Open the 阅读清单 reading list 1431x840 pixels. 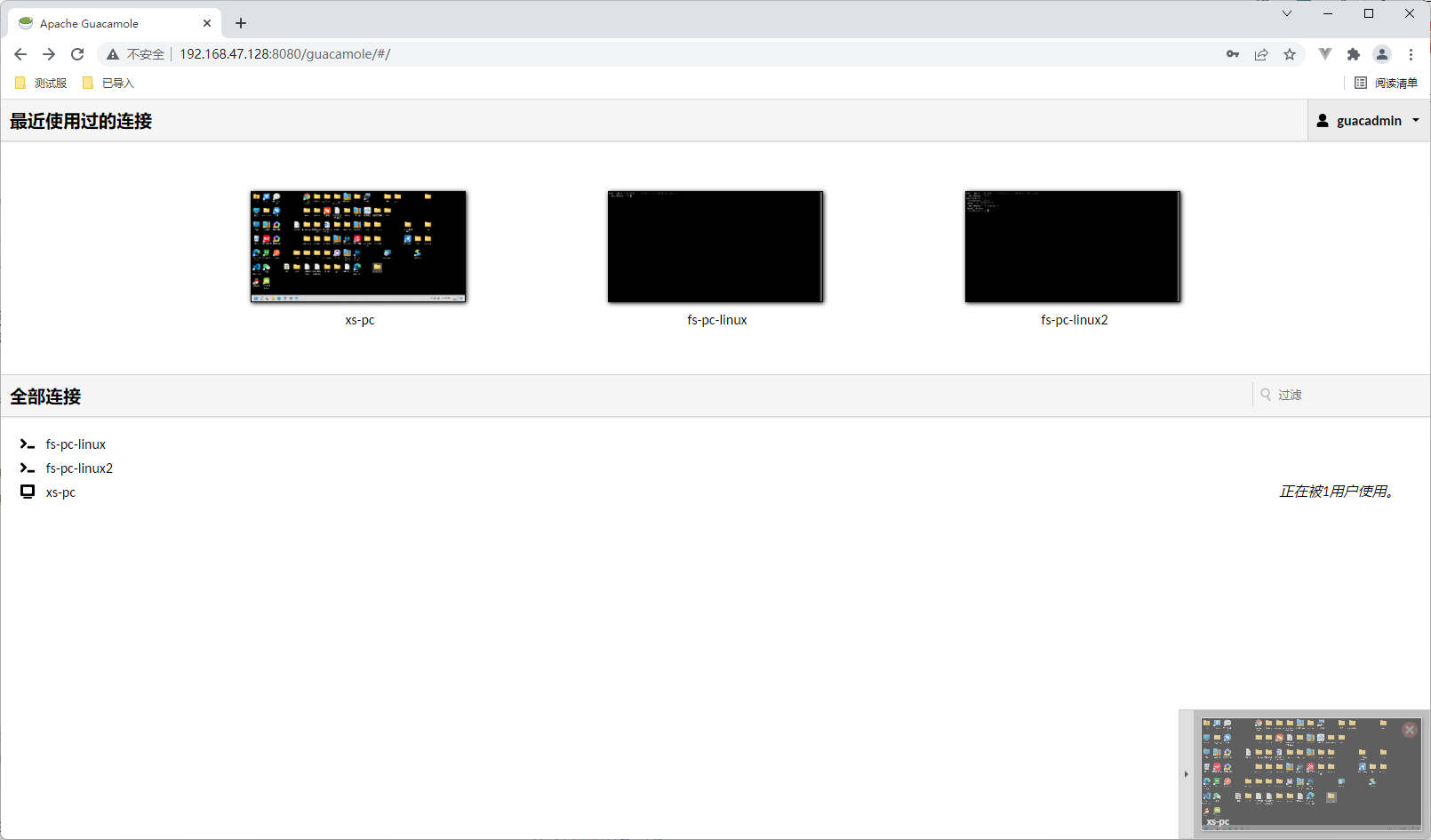(x=1386, y=83)
